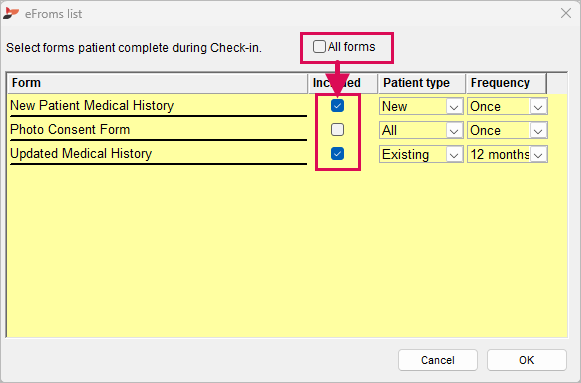Enable the All forms checkbox
This screenshot has width=581, height=383.
319,47
